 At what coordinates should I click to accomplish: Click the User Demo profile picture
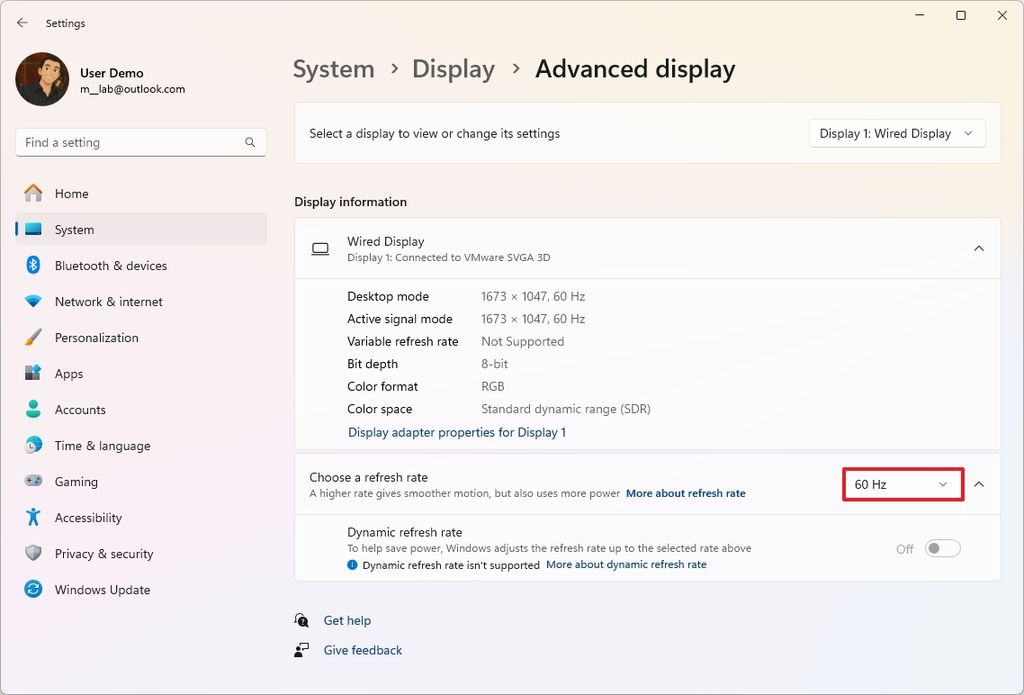pyautogui.click(x=42, y=79)
